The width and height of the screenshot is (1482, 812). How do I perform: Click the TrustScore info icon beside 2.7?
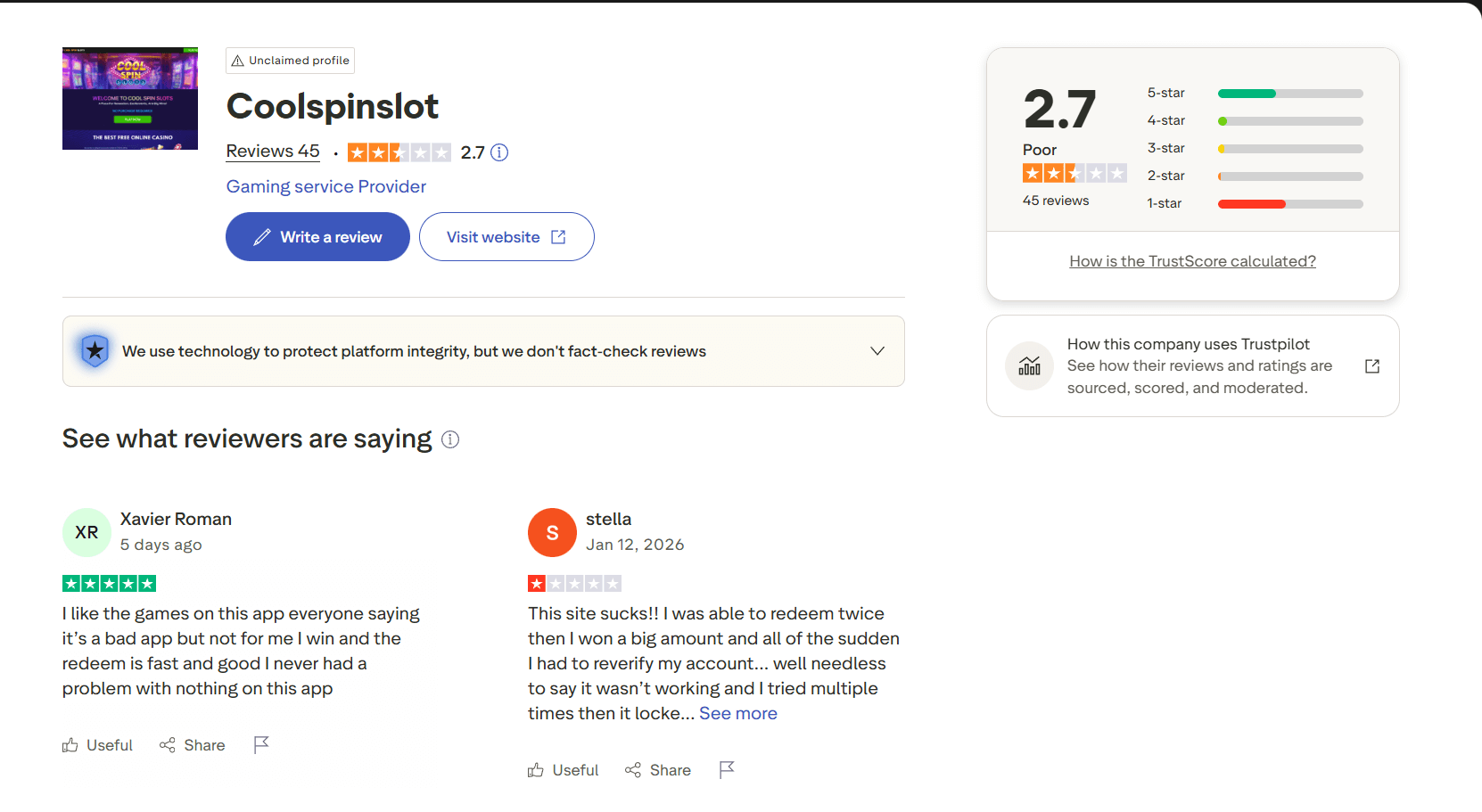[499, 152]
